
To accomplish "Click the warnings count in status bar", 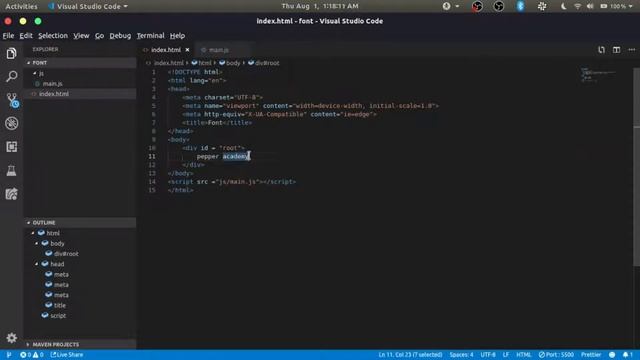I will point(38,355).
